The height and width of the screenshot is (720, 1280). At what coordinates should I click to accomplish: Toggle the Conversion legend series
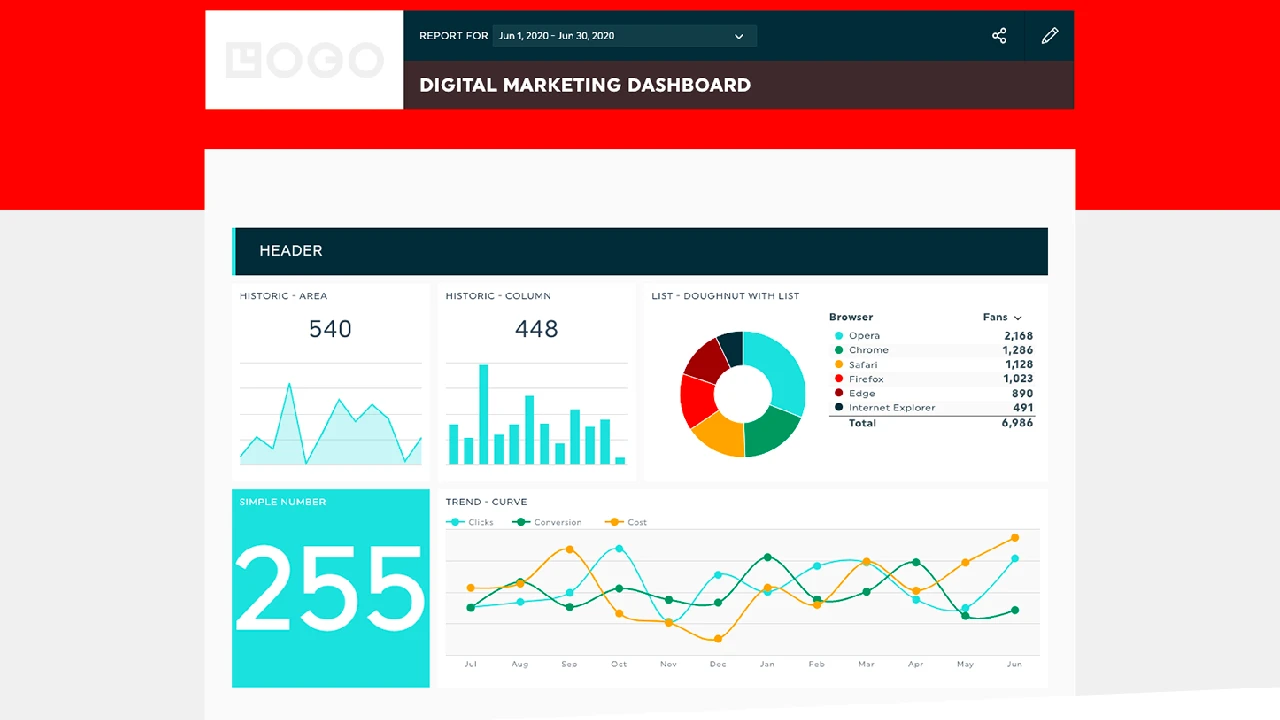click(547, 522)
